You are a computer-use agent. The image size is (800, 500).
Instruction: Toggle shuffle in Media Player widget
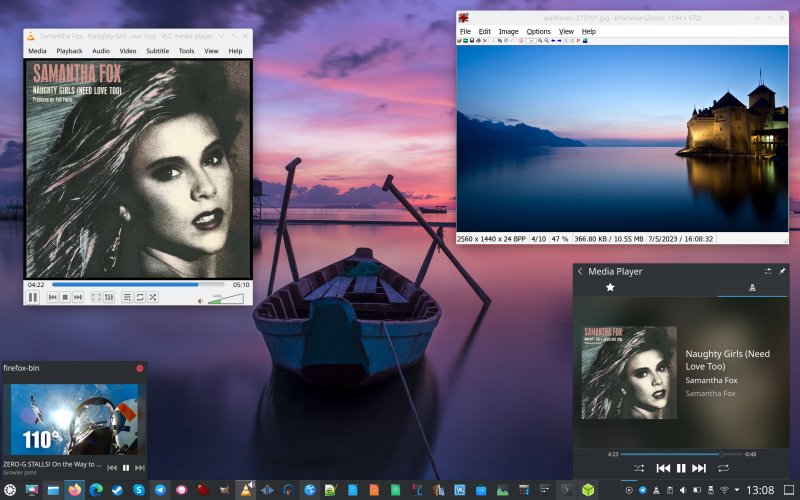639,468
